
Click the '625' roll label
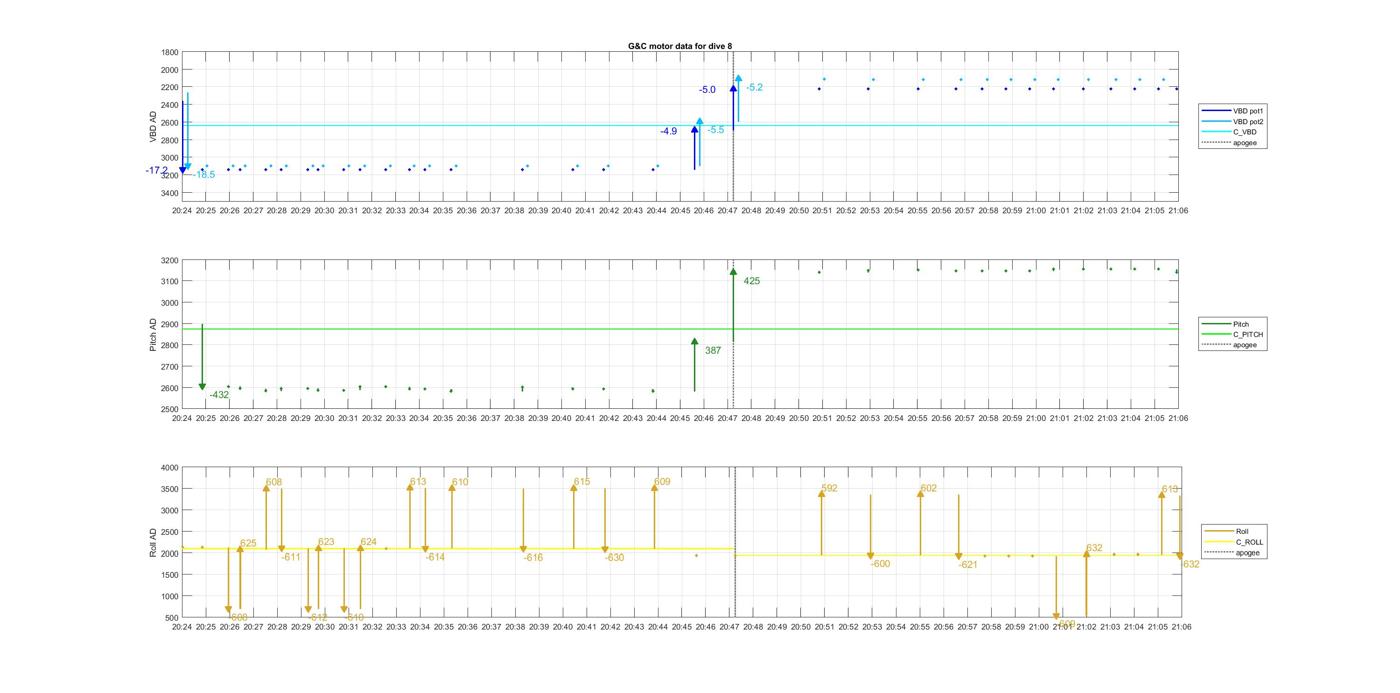[x=248, y=544]
